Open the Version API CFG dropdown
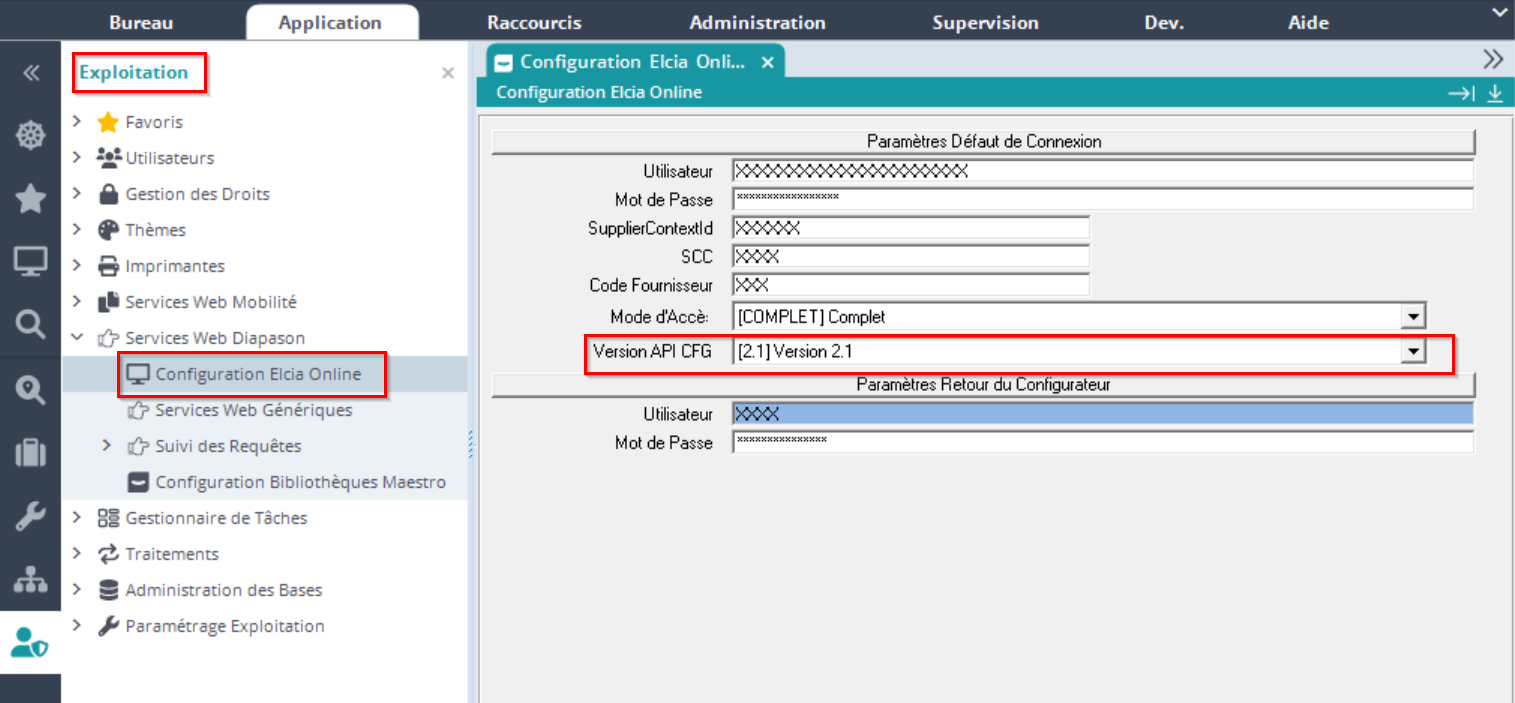Screen dimensions: 1515x703 (1412, 351)
